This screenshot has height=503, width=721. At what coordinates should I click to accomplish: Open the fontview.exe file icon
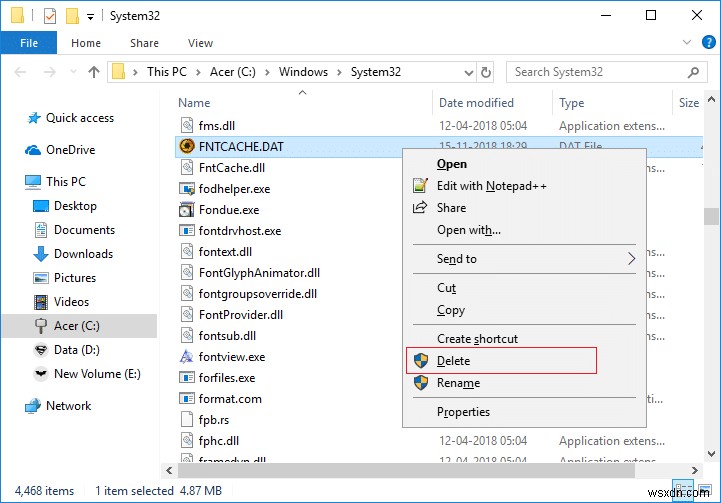click(187, 357)
